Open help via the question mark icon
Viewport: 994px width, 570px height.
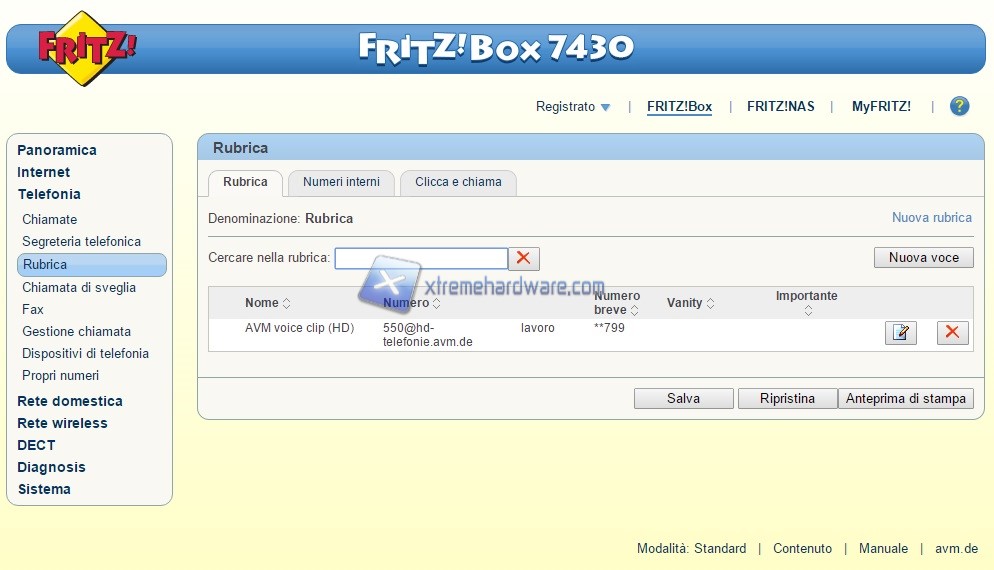pos(959,106)
